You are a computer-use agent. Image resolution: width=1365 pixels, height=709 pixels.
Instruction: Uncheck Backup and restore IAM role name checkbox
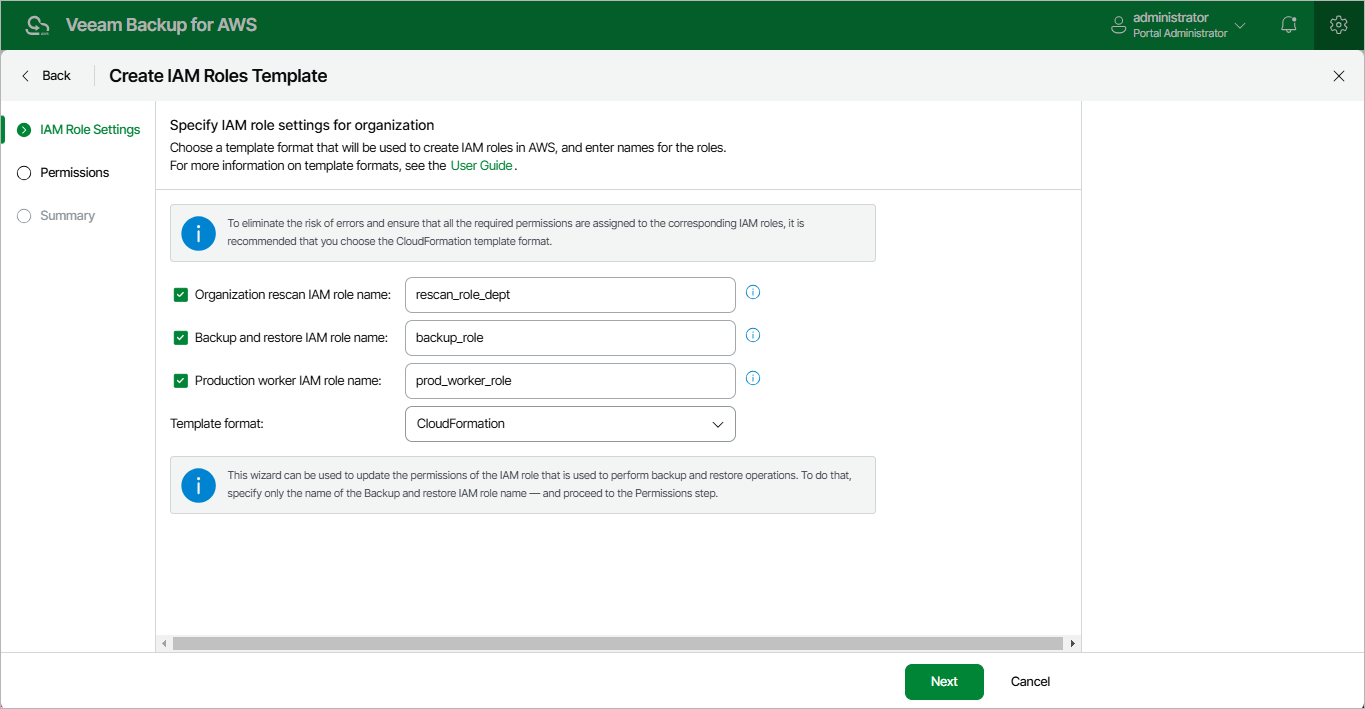[181, 338]
